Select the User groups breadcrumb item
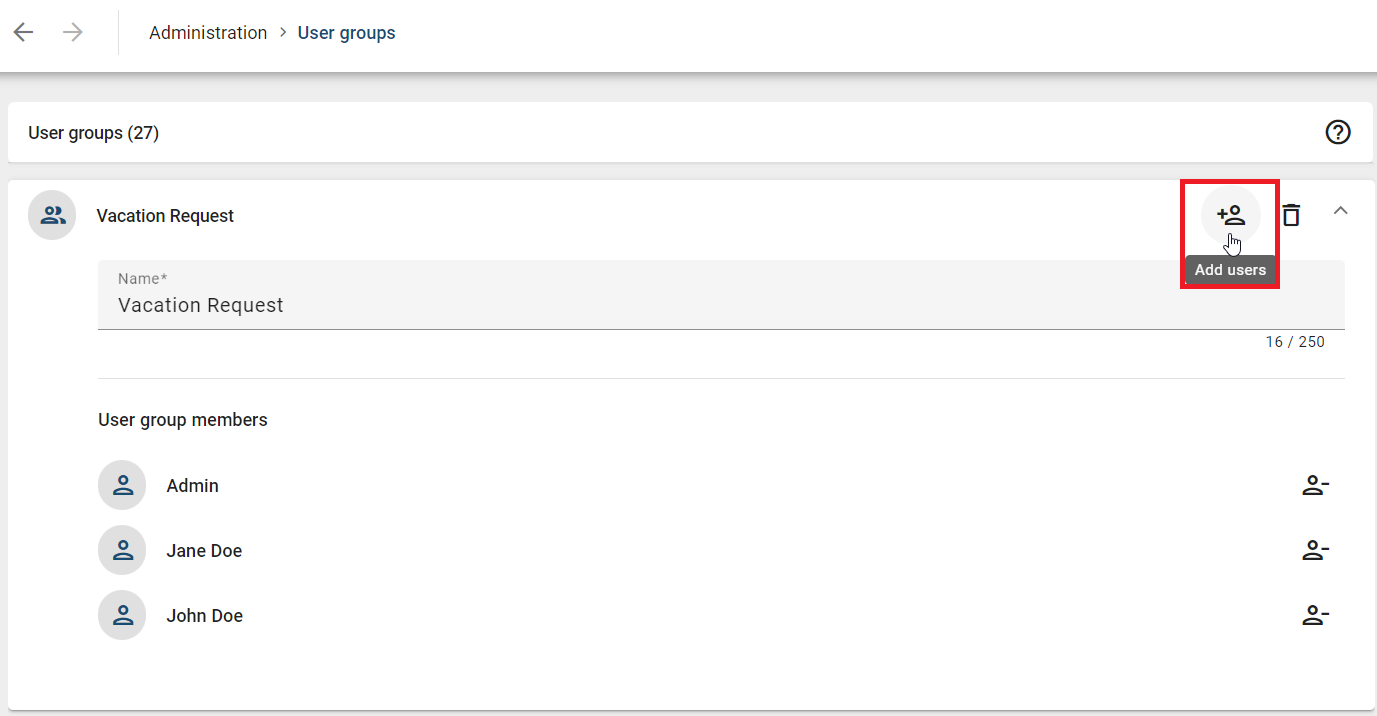Viewport: 1377px width, 716px height. pyautogui.click(x=346, y=32)
